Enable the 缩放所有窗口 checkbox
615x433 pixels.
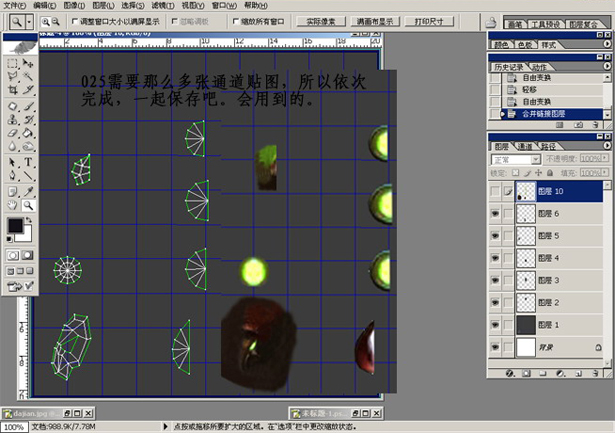coord(235,20)
